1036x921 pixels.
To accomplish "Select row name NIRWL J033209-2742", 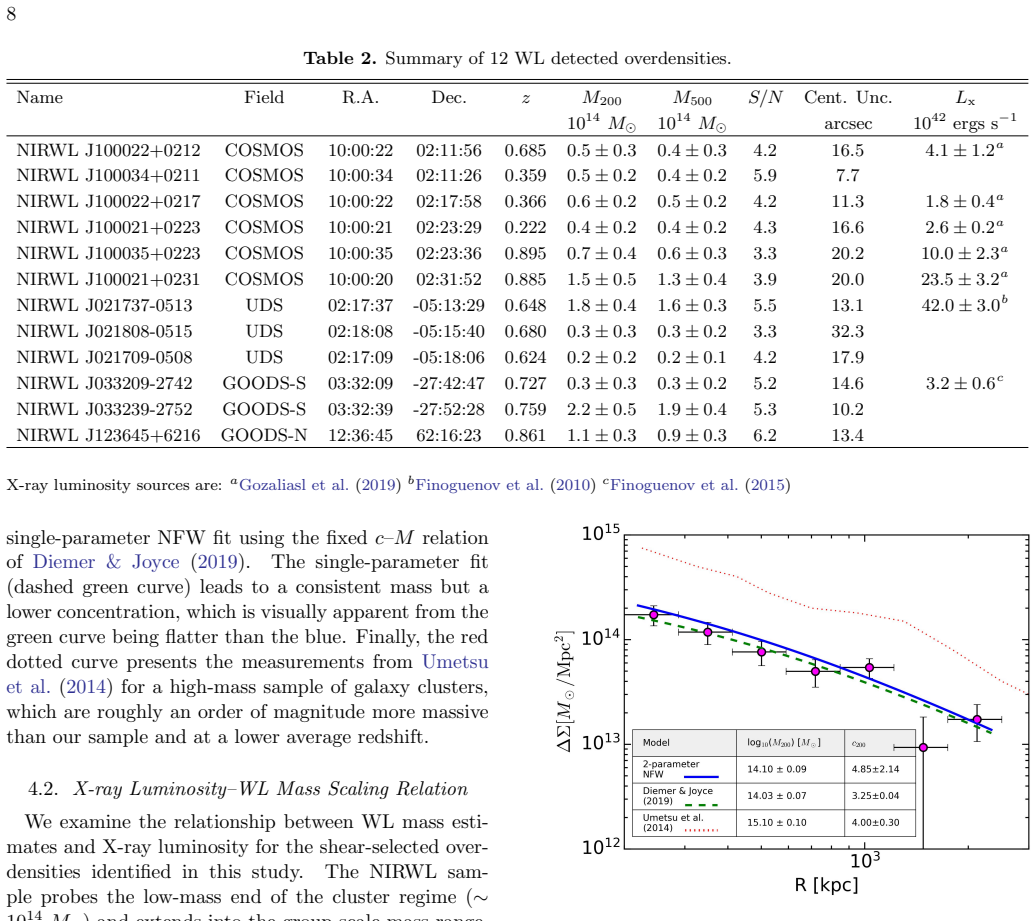I will (x=104, y=383).
